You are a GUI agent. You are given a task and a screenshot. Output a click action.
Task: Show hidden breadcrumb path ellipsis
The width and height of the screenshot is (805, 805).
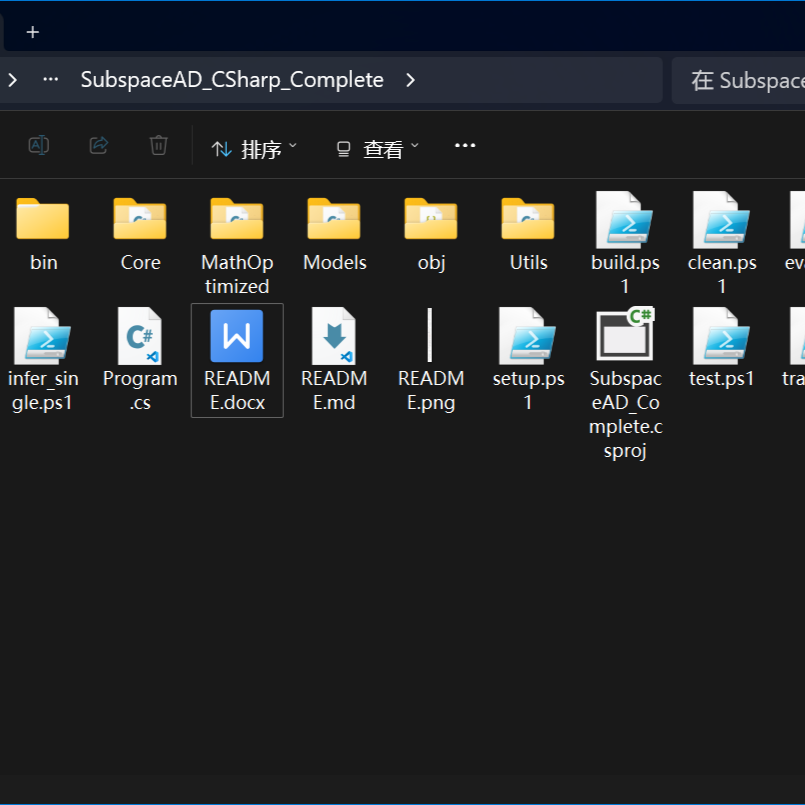(x=50, y=80)
